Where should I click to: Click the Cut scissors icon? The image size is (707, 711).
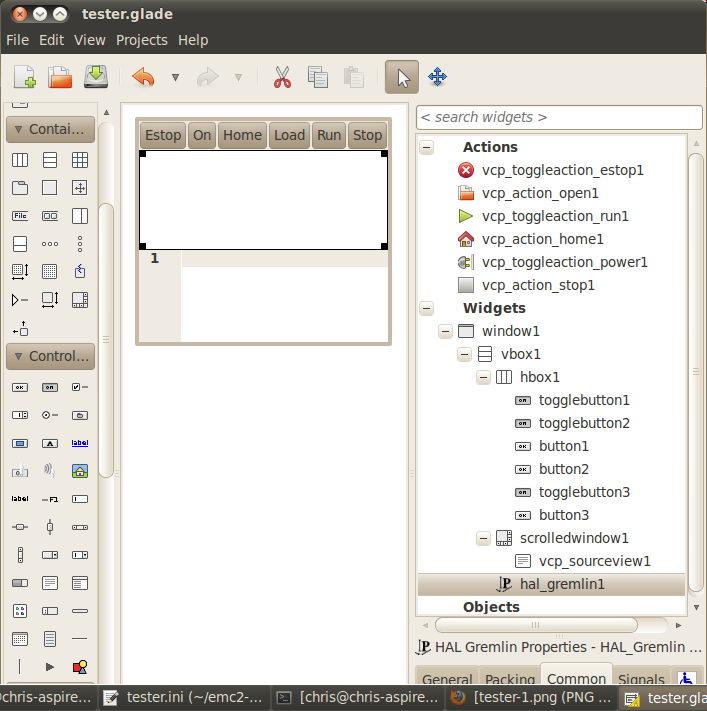click(282, 77)
